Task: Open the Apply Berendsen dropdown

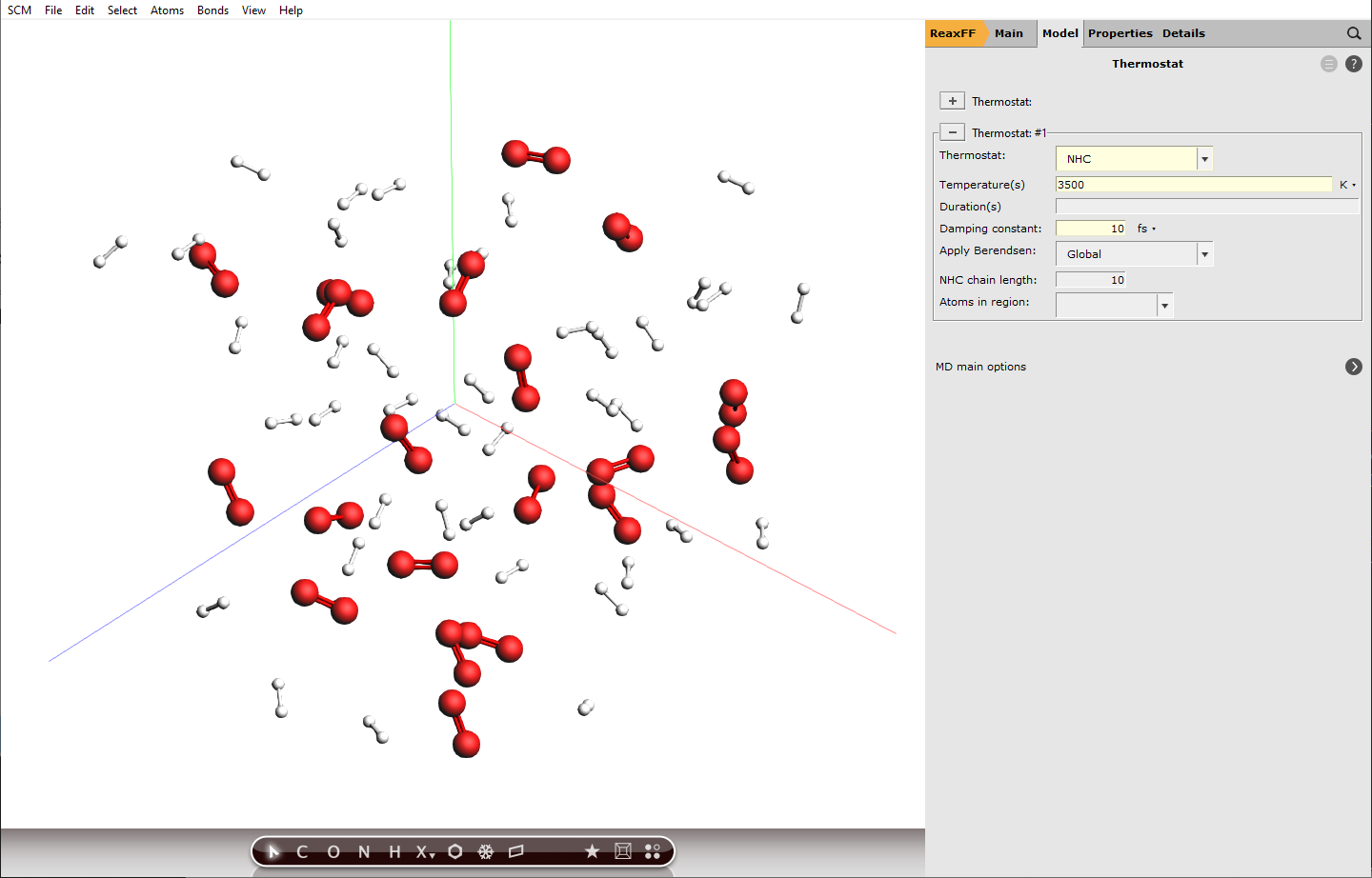Action: point(1204,253)
